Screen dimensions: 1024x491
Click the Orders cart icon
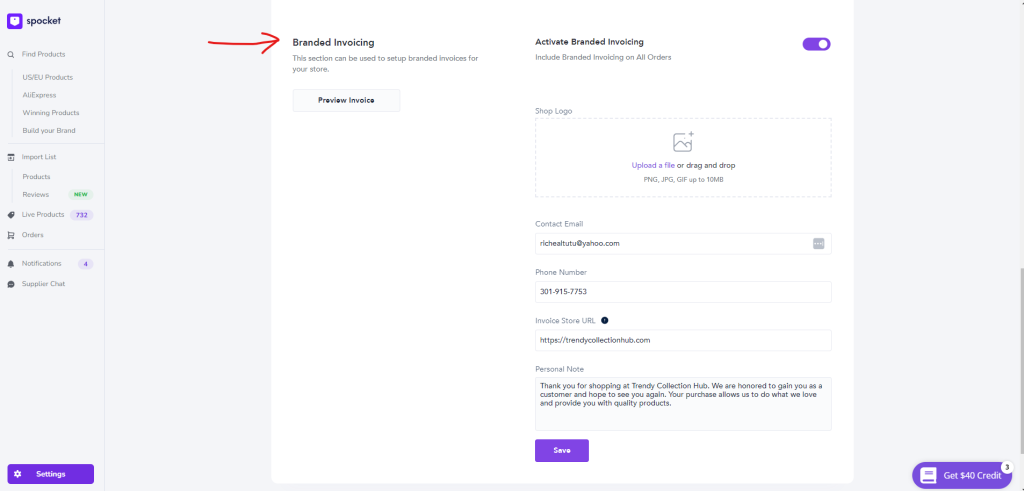coord(11,235)
